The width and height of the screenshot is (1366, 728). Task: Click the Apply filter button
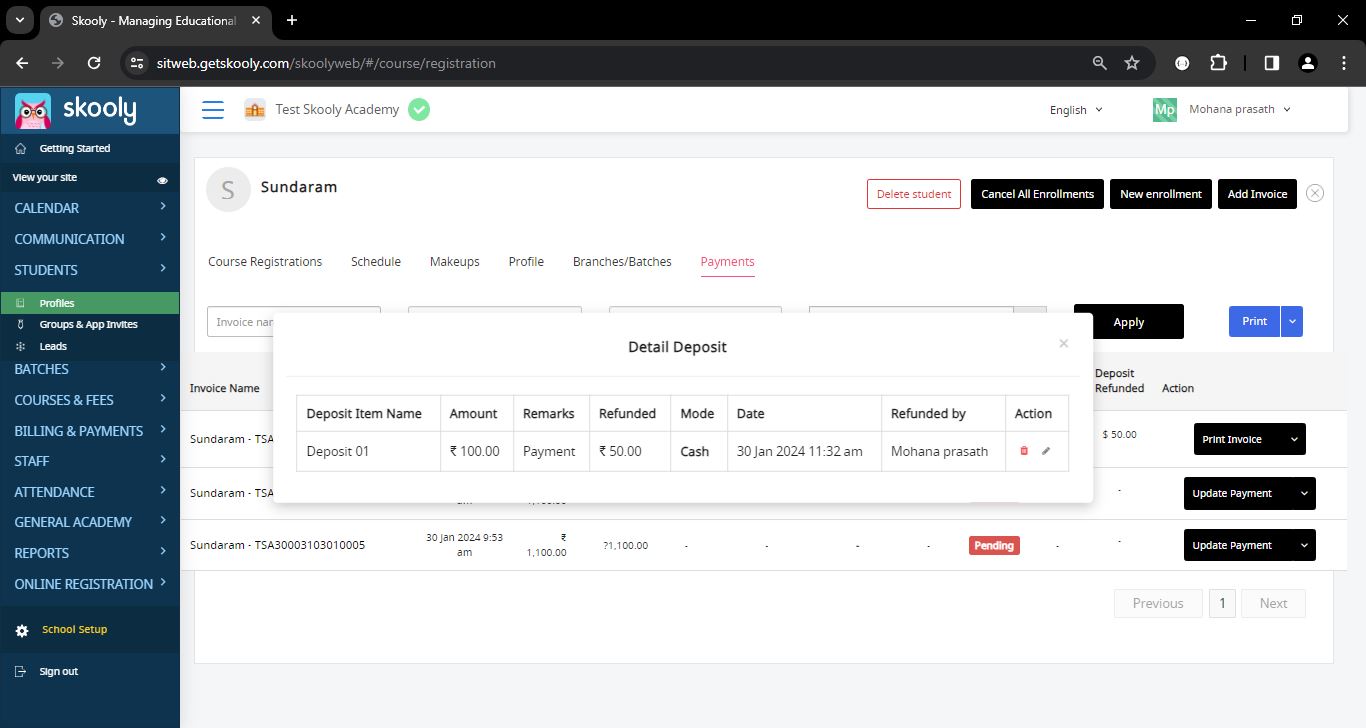coord(1128,322)
